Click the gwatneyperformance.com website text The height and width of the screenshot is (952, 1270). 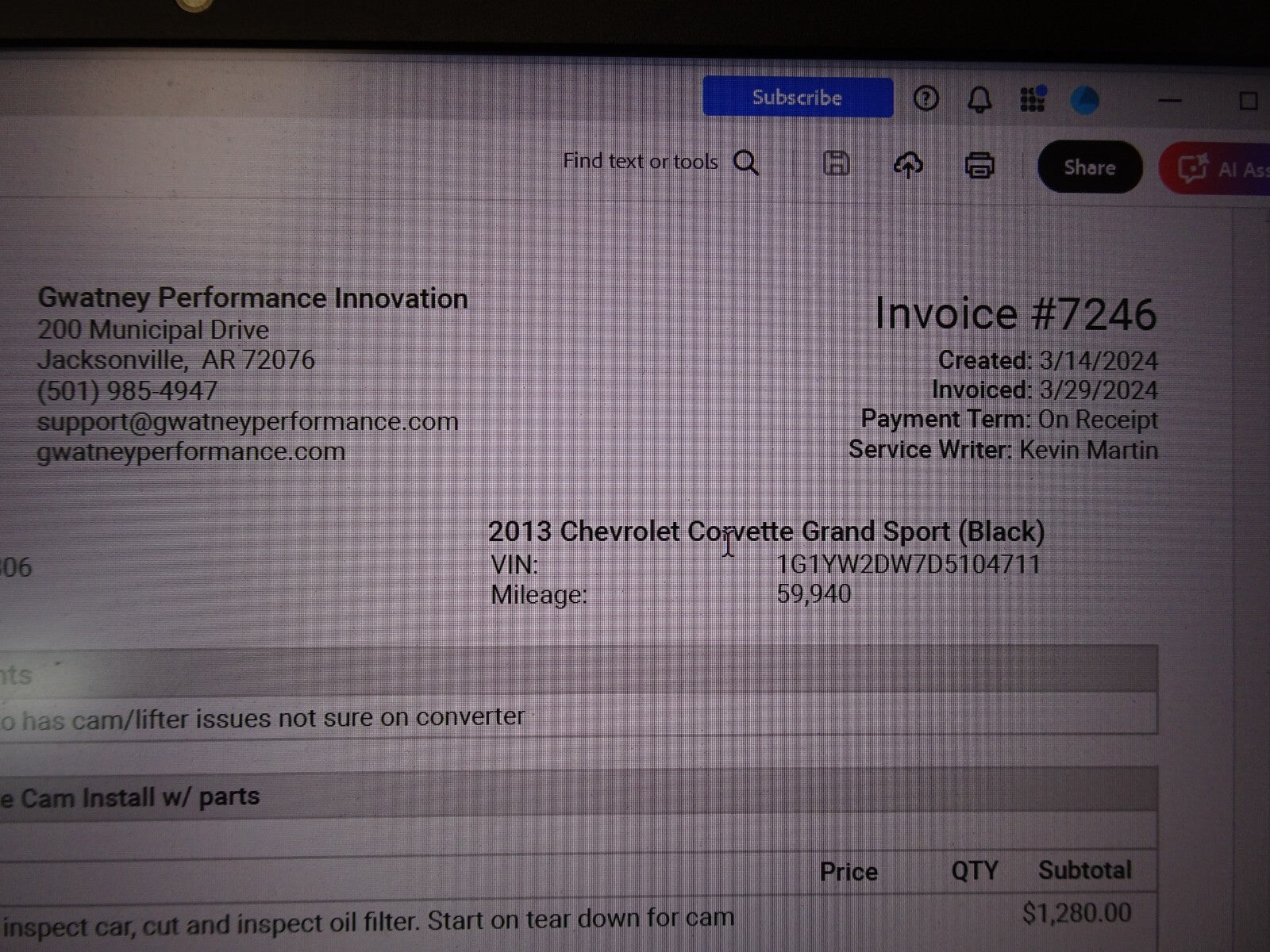pos(191,451)
